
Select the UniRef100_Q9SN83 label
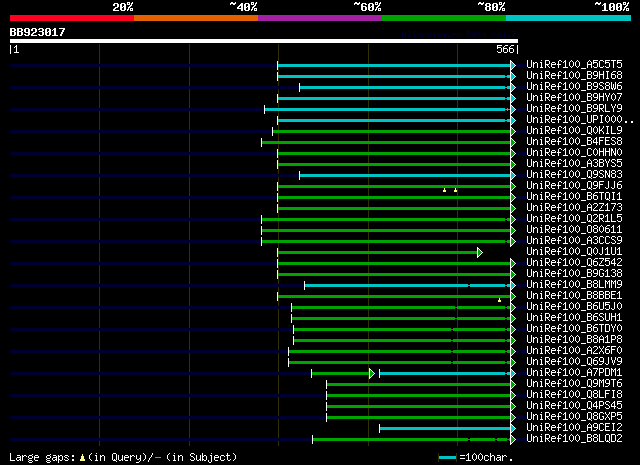click(x=574, y=174)
